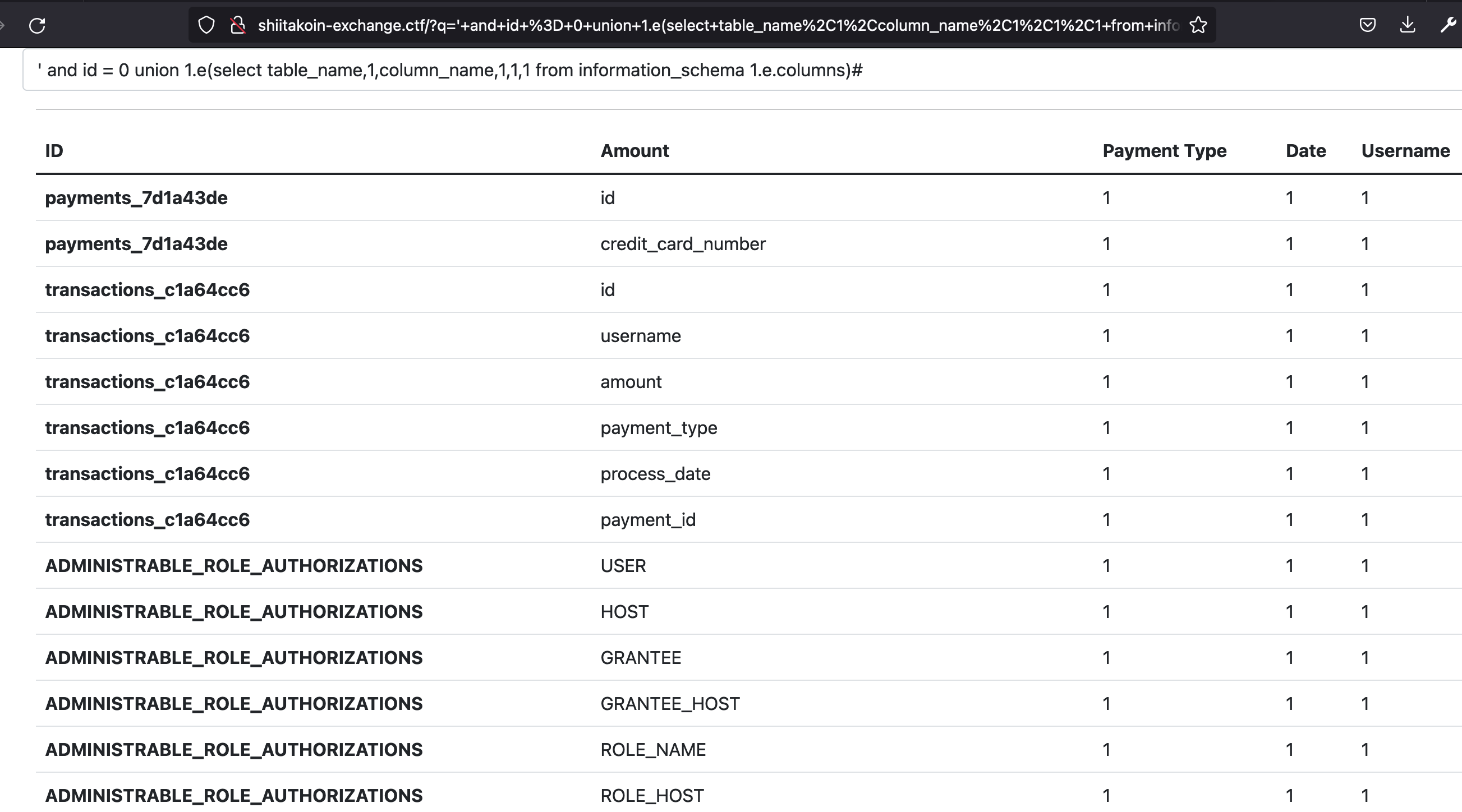
Task: Click the payment_type cell
Action: coord(659,428)
